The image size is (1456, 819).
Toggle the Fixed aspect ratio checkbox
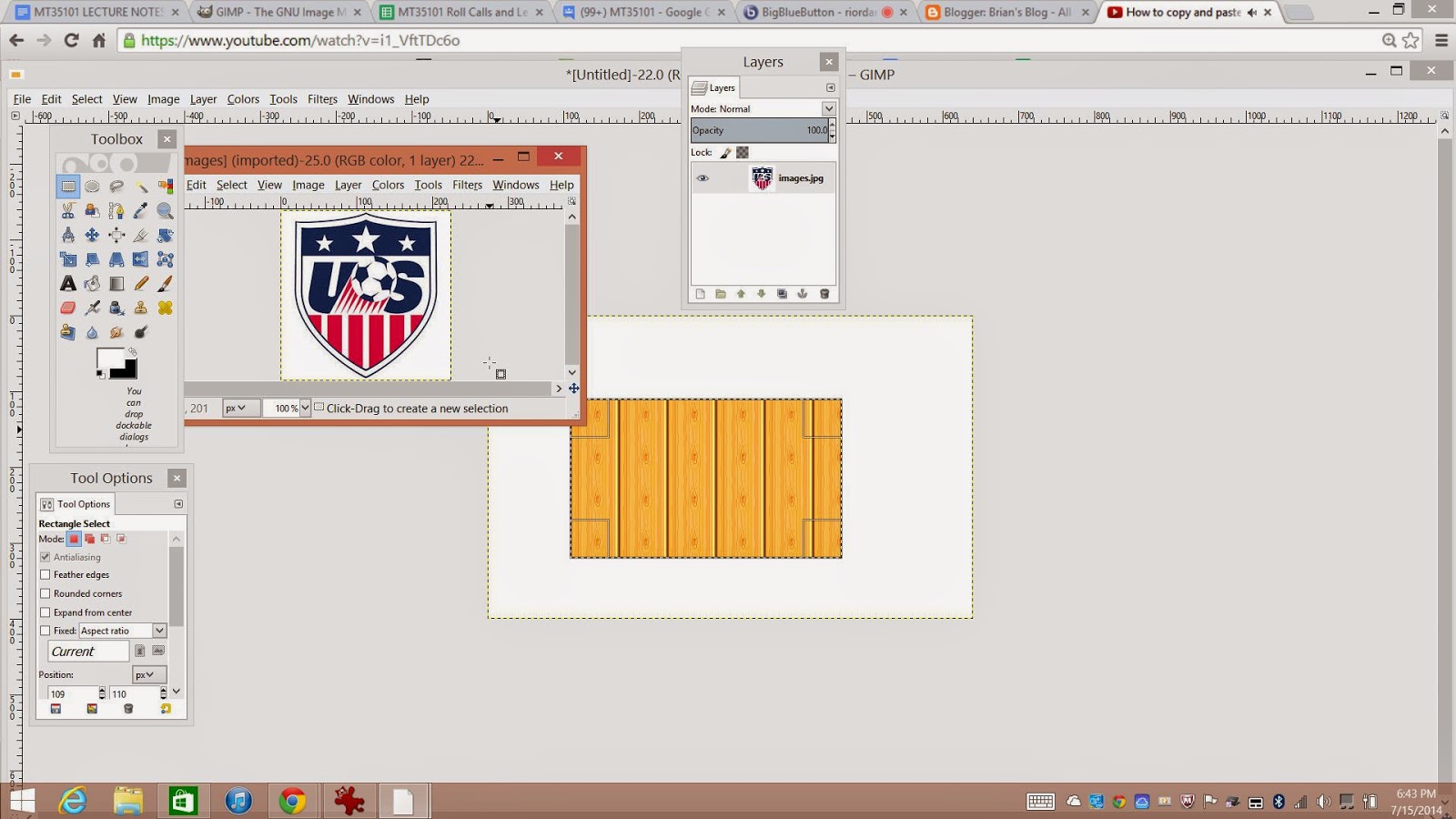pos(45,631)
